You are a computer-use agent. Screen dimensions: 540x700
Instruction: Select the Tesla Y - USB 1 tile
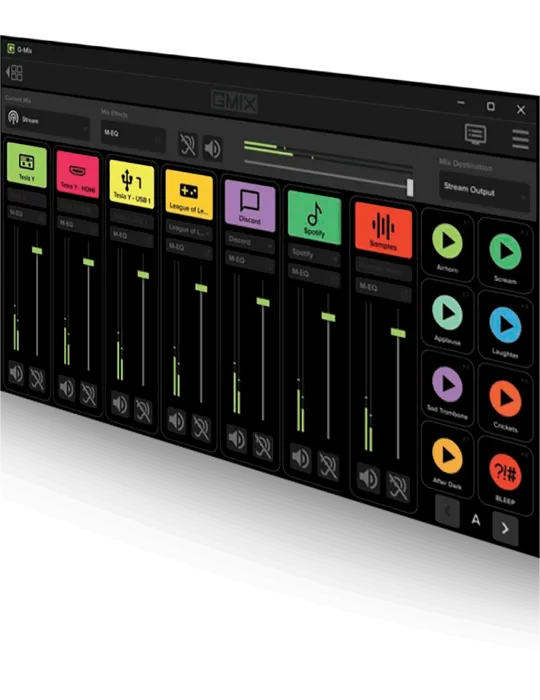(132, 184)
